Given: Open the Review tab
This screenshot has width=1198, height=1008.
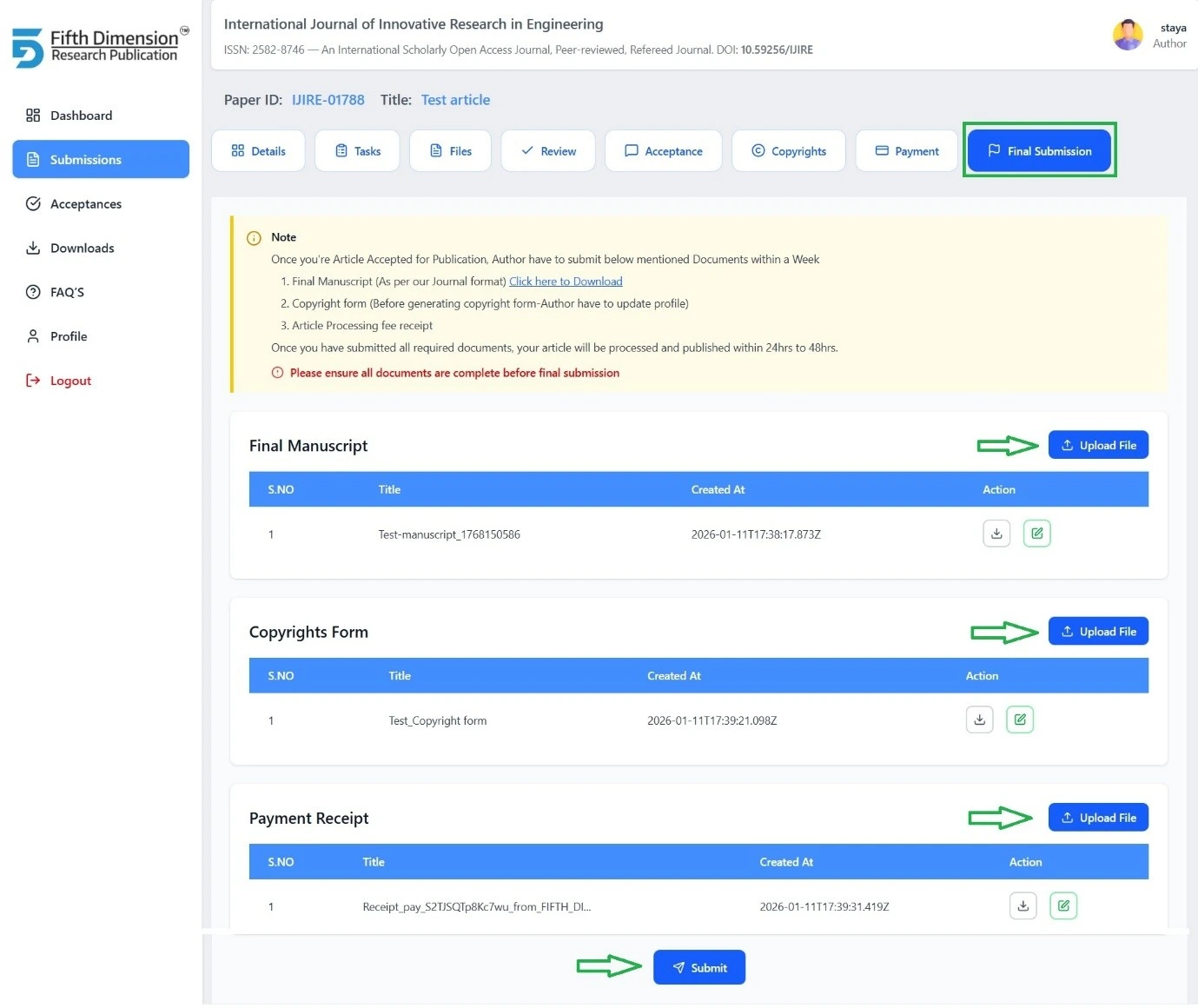Looking at the screenshot, I should (548, 151).
